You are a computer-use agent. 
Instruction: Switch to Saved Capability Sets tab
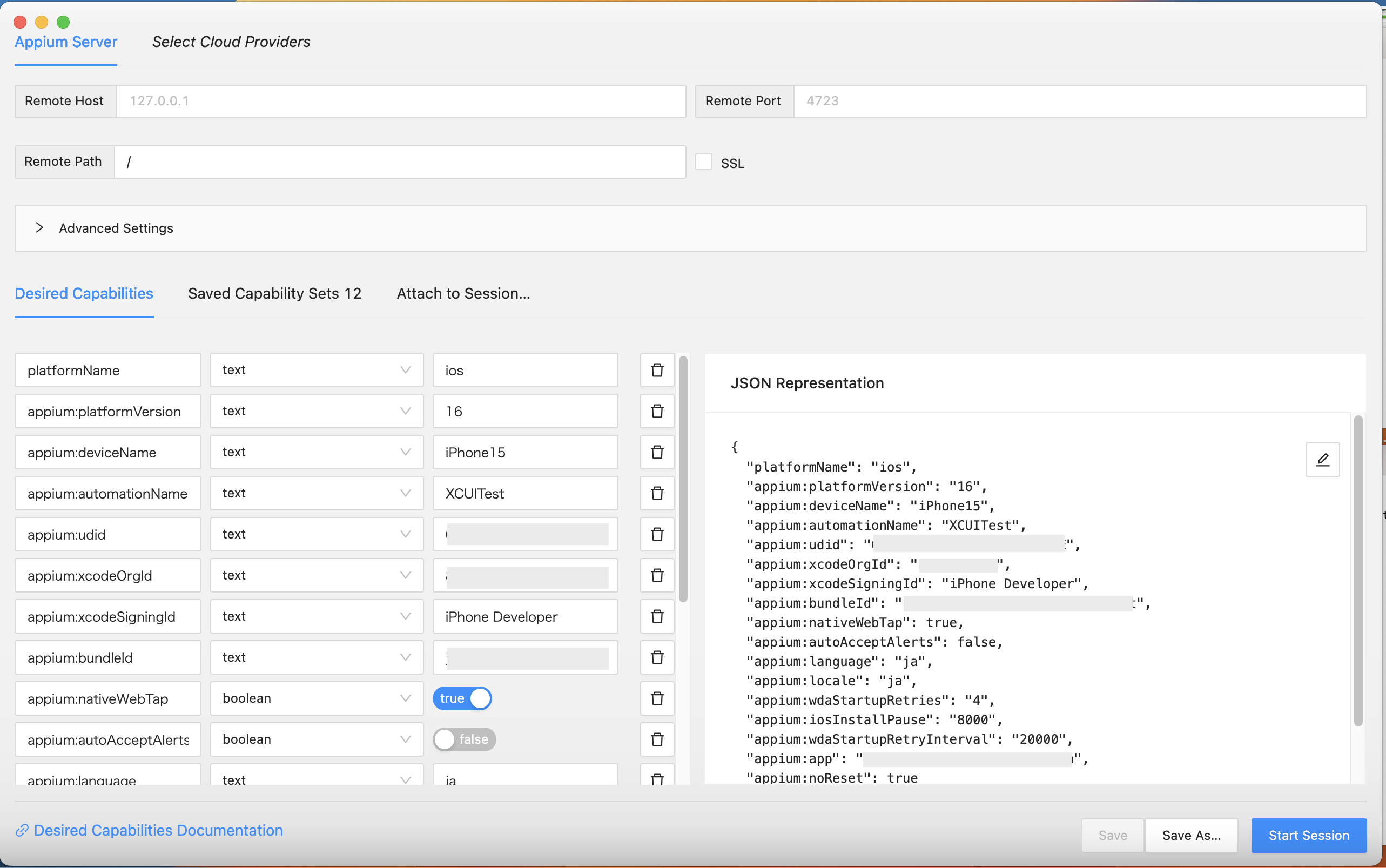(x=274, y=293)
